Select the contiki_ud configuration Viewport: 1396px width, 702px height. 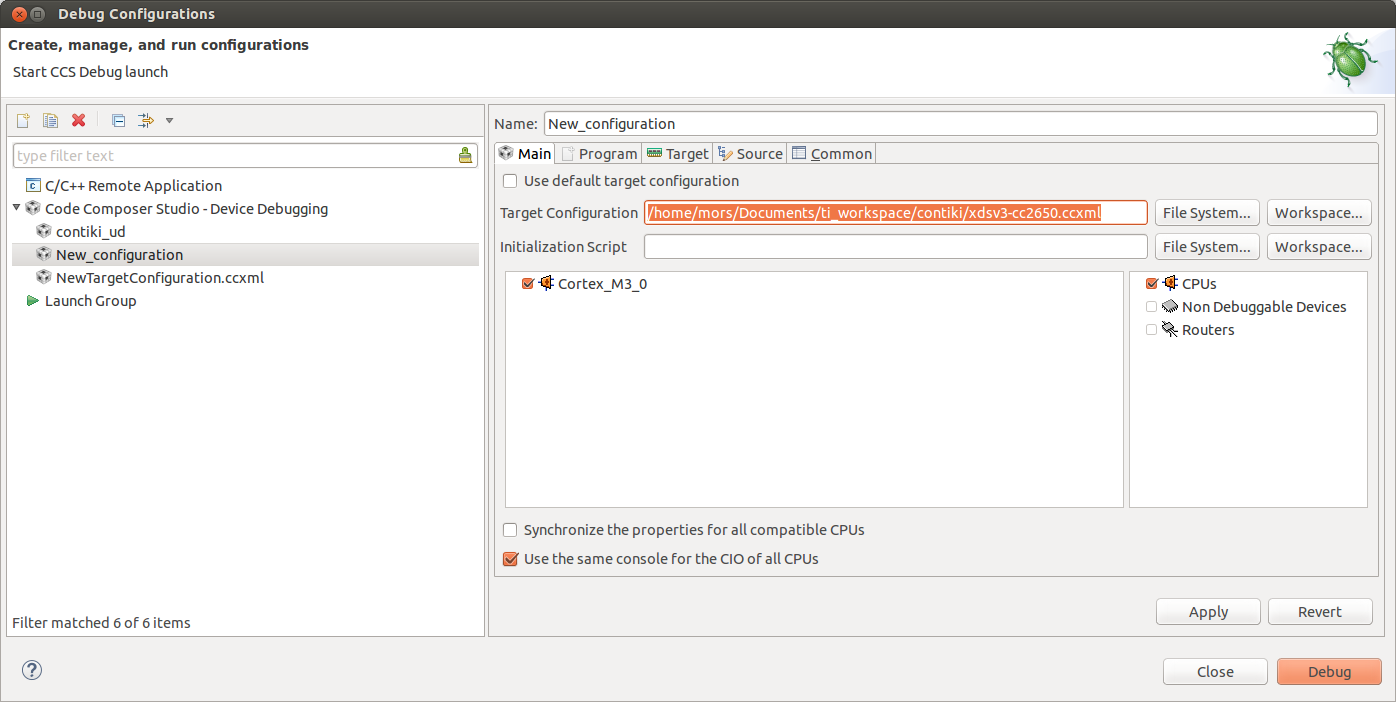coord(90,232)
